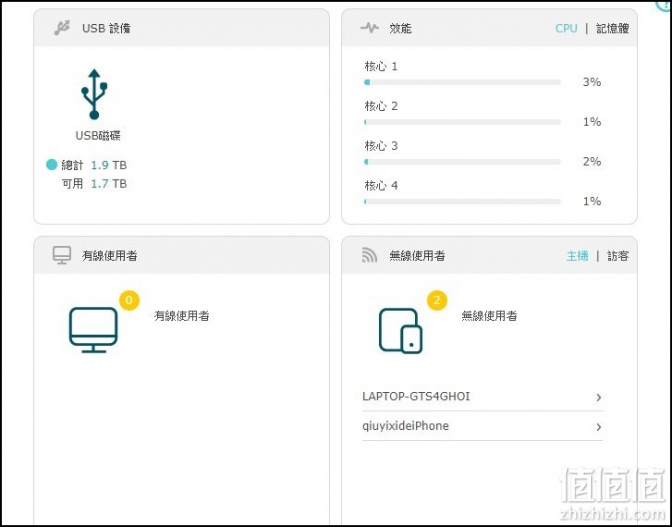The width and height of the screenshot is (672, 527).
Task: Click the wireless devices tablet-phone icon
Action: pyautogui.click(x=400, y=331)
